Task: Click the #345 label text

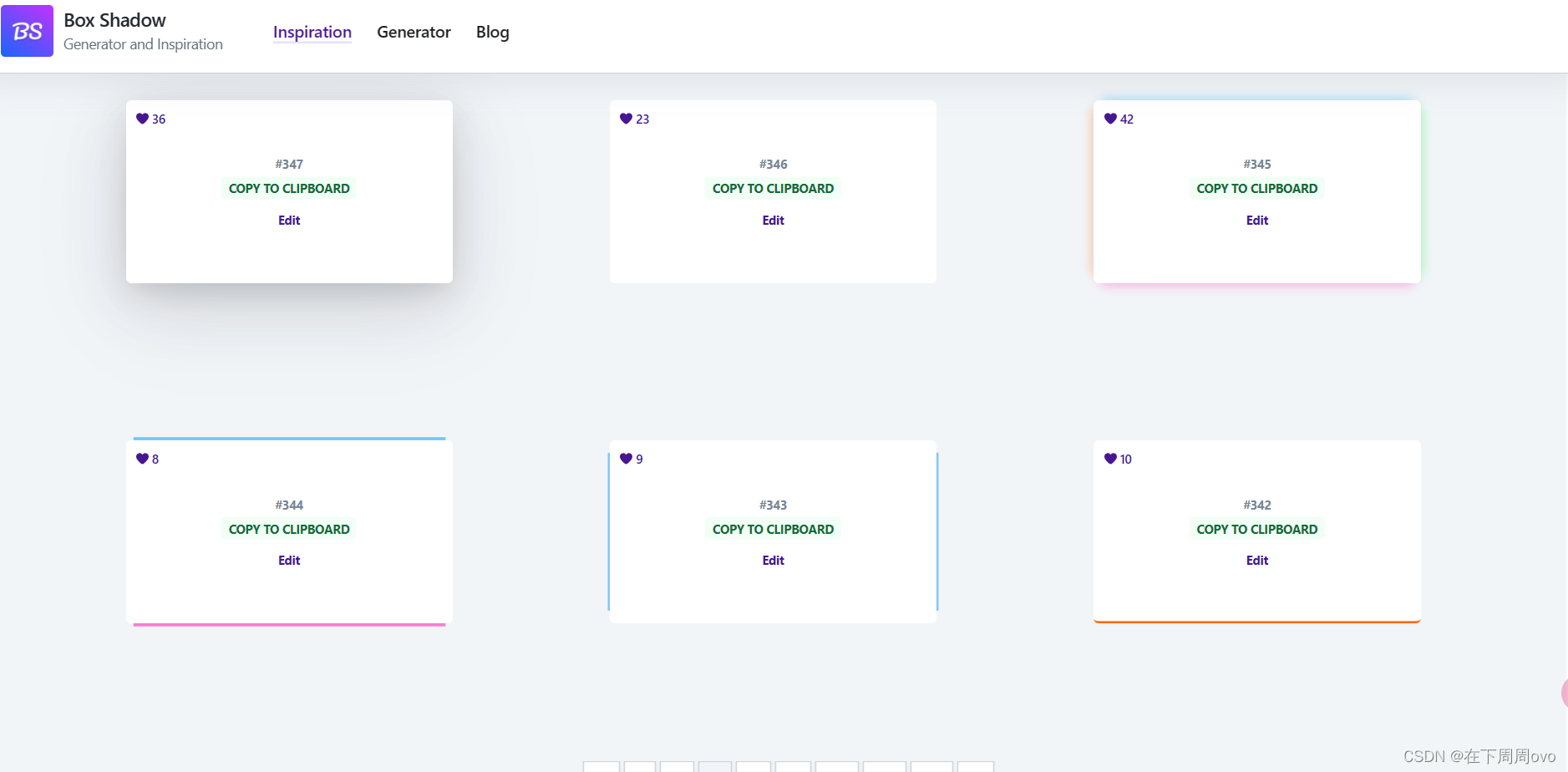Action: pyautogui.click(x=1257, y=165)
